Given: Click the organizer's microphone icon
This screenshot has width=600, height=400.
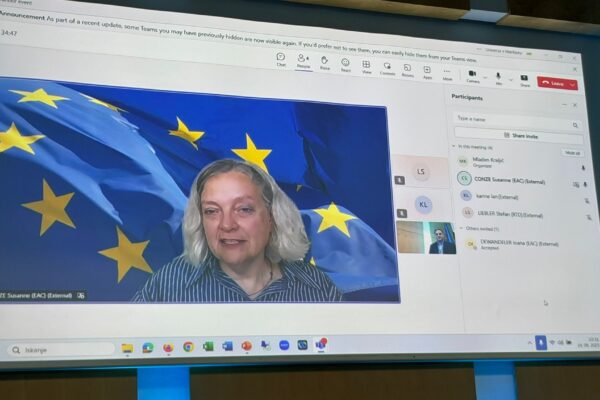Looking at the screenshot, I should coord(583,168).
